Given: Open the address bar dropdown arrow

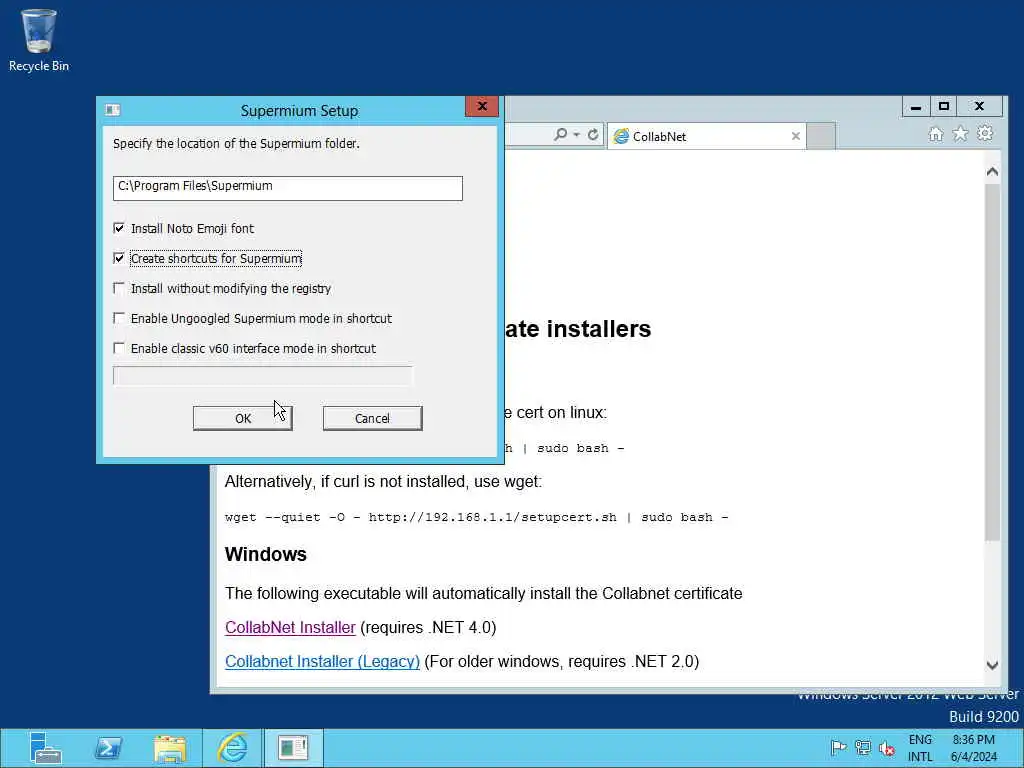Looking at the screenshot, I should click(x=577, y=135).
